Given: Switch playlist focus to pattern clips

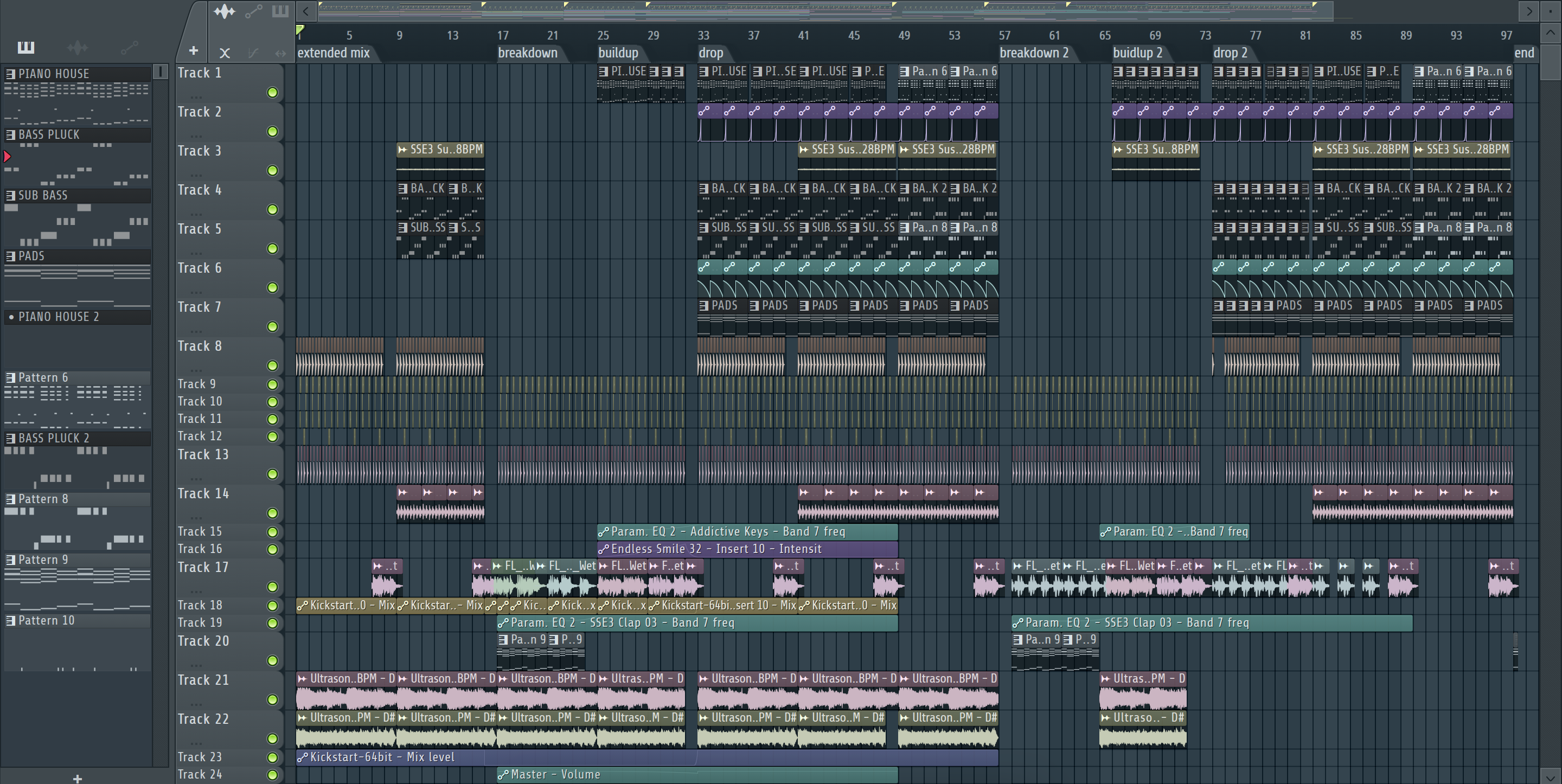Looking at the screenshot, I should pyautogui.click(x=279, y=11).
